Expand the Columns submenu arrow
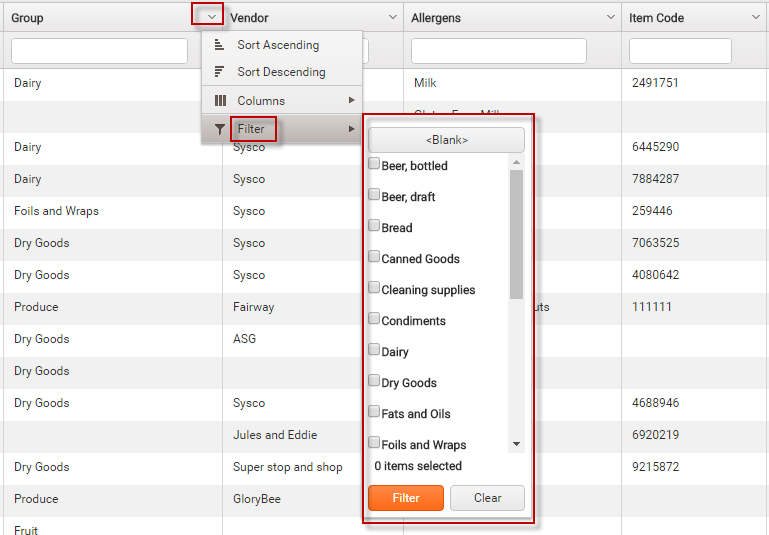Viewport: 769px width, 535px height. pos(351,101)
